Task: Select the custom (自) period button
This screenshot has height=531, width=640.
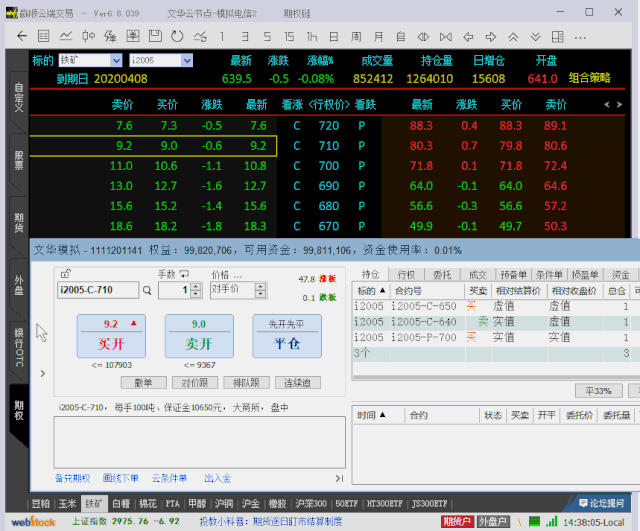Action: click(401, 37)
